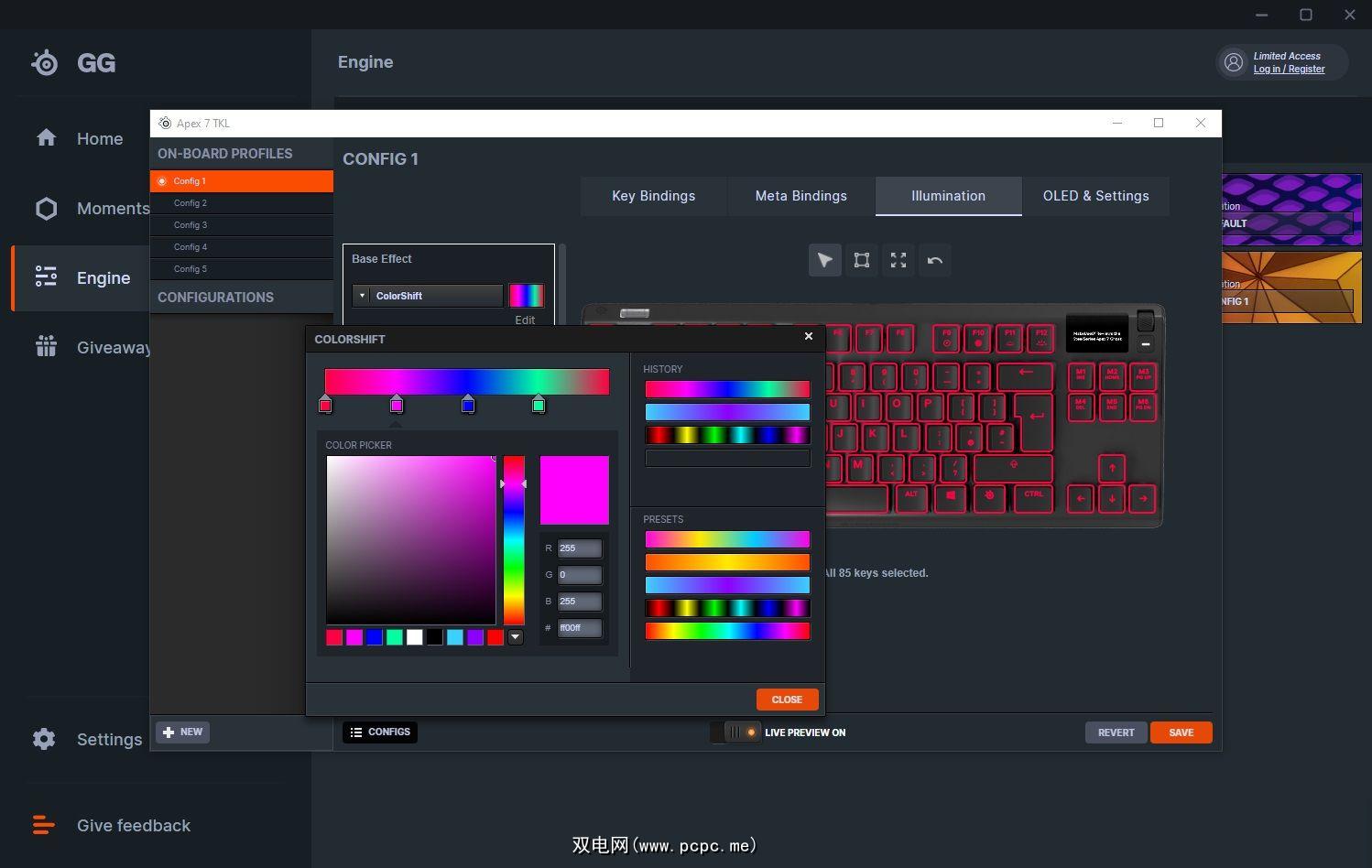The height and width of the screenshot is (868, 1372).
Task: Open the ColorShift base effect dropdown
Action: [428, 296]
